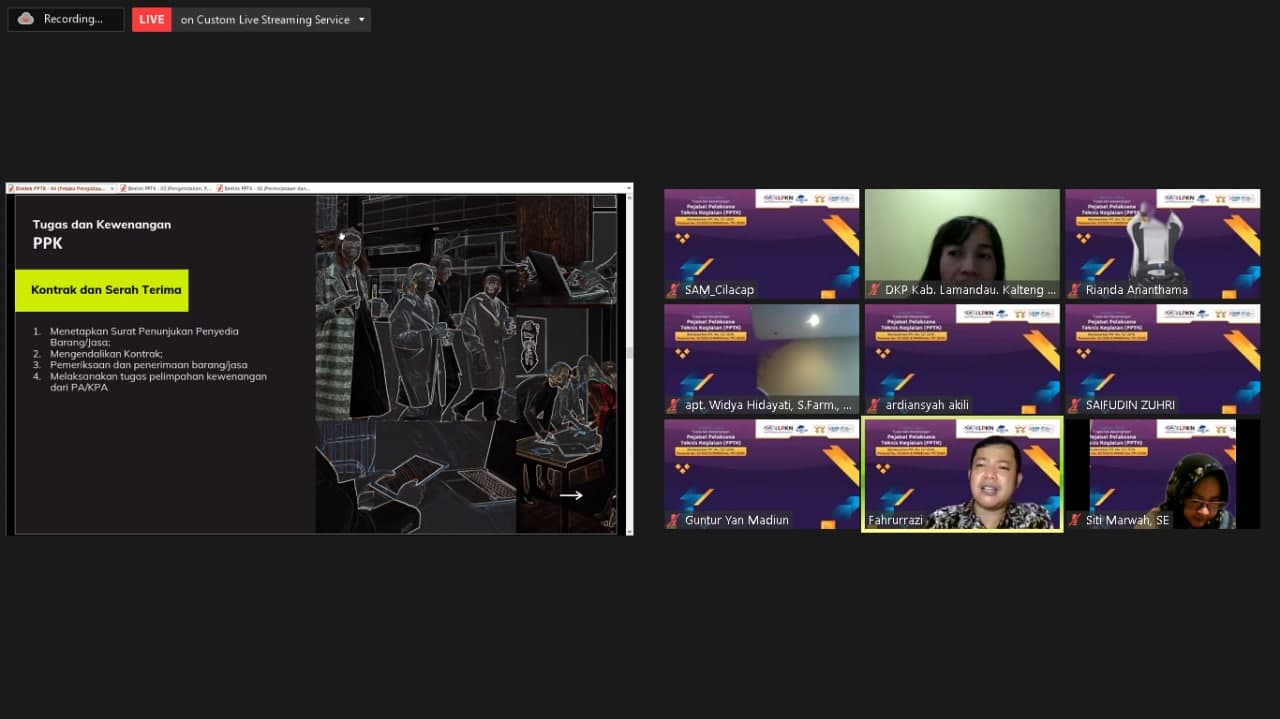
Task: Select Siti Marwah's video tile
Action: click(1162, 474)
